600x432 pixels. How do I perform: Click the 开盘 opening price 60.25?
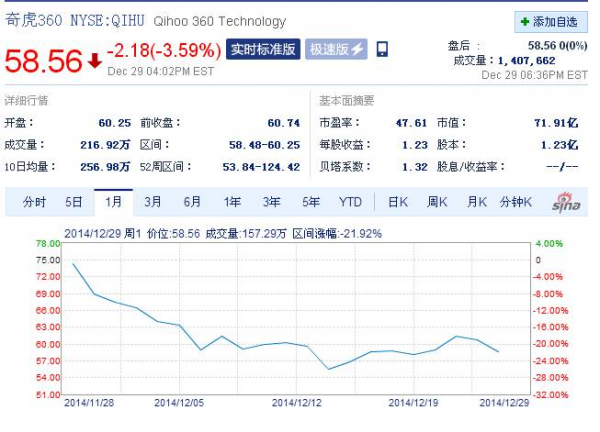click(x=115, y=123)
